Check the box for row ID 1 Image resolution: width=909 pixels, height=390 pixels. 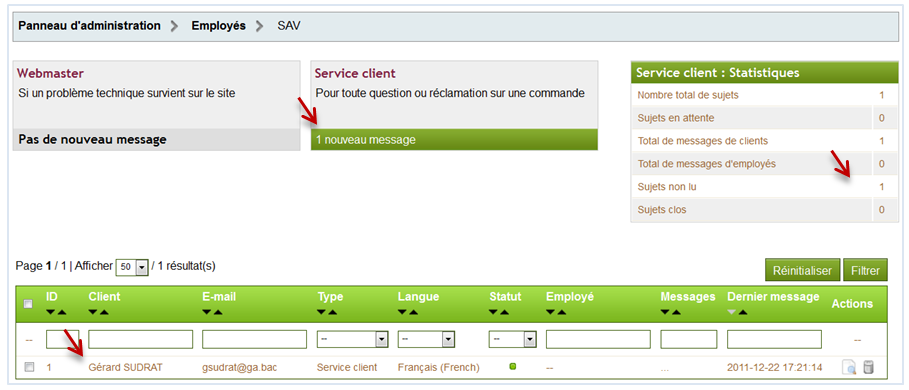click(29, 367)
